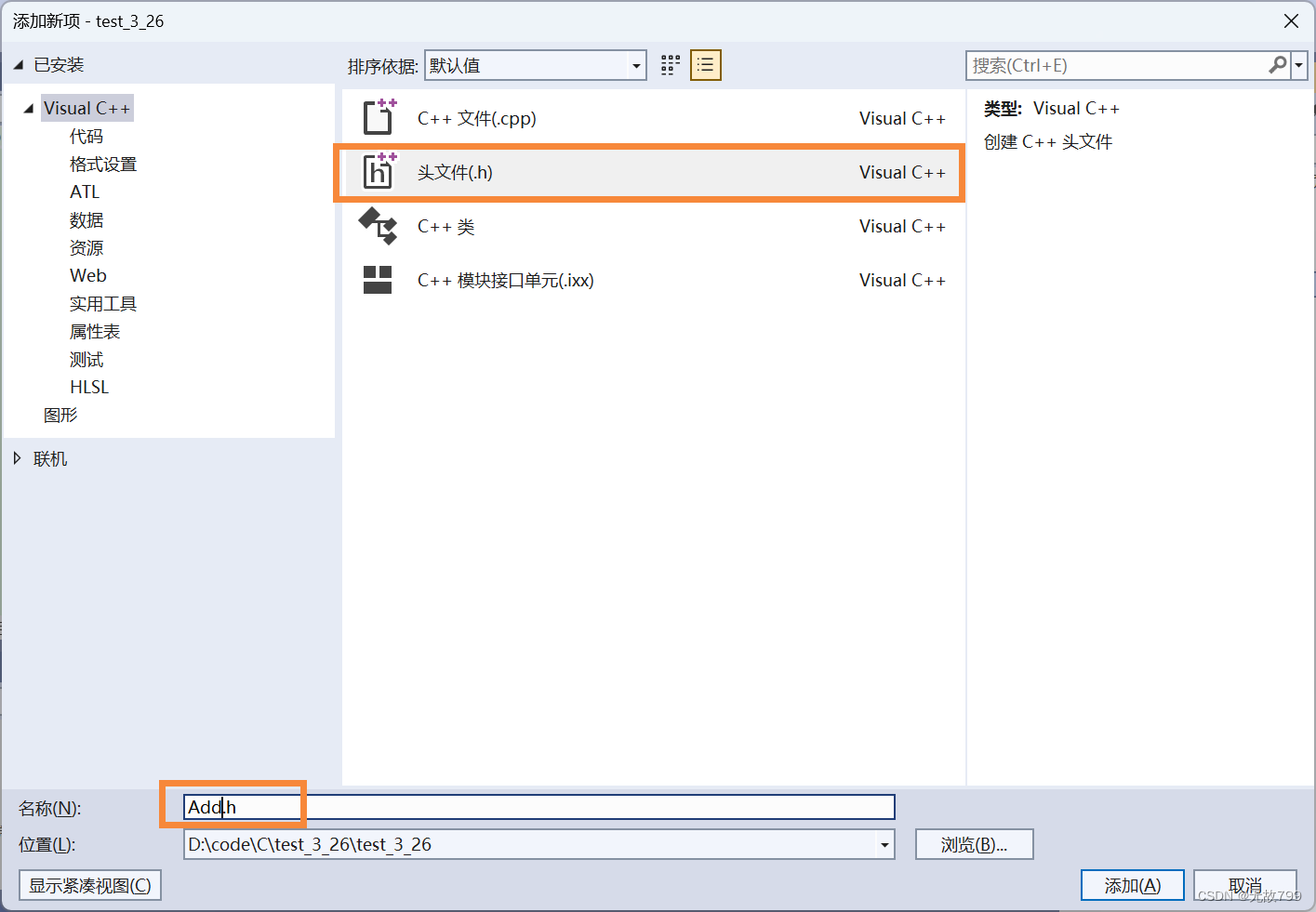Select HLSL category in tree
The width and height of the screenshot is (1316, 912).
89,387
